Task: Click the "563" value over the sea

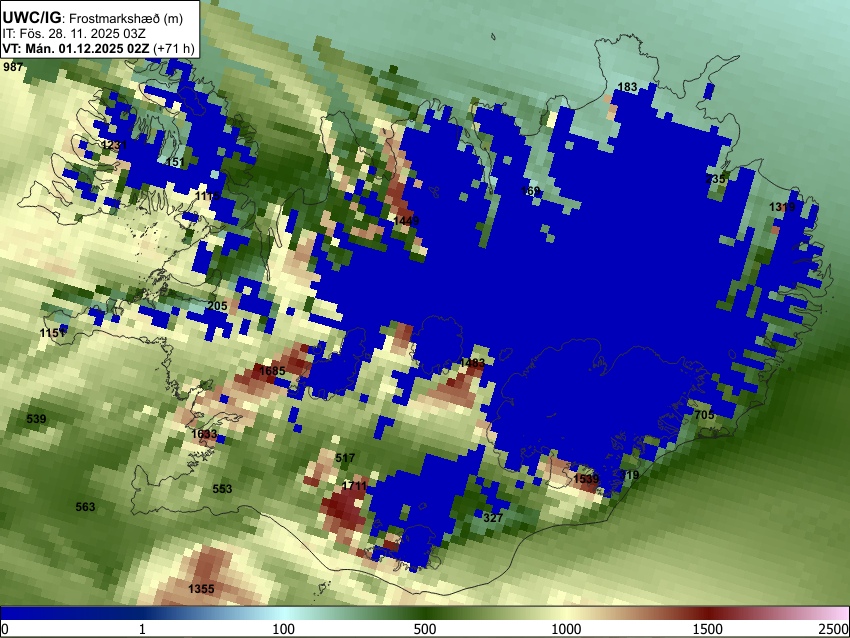Action: point(85,507)
